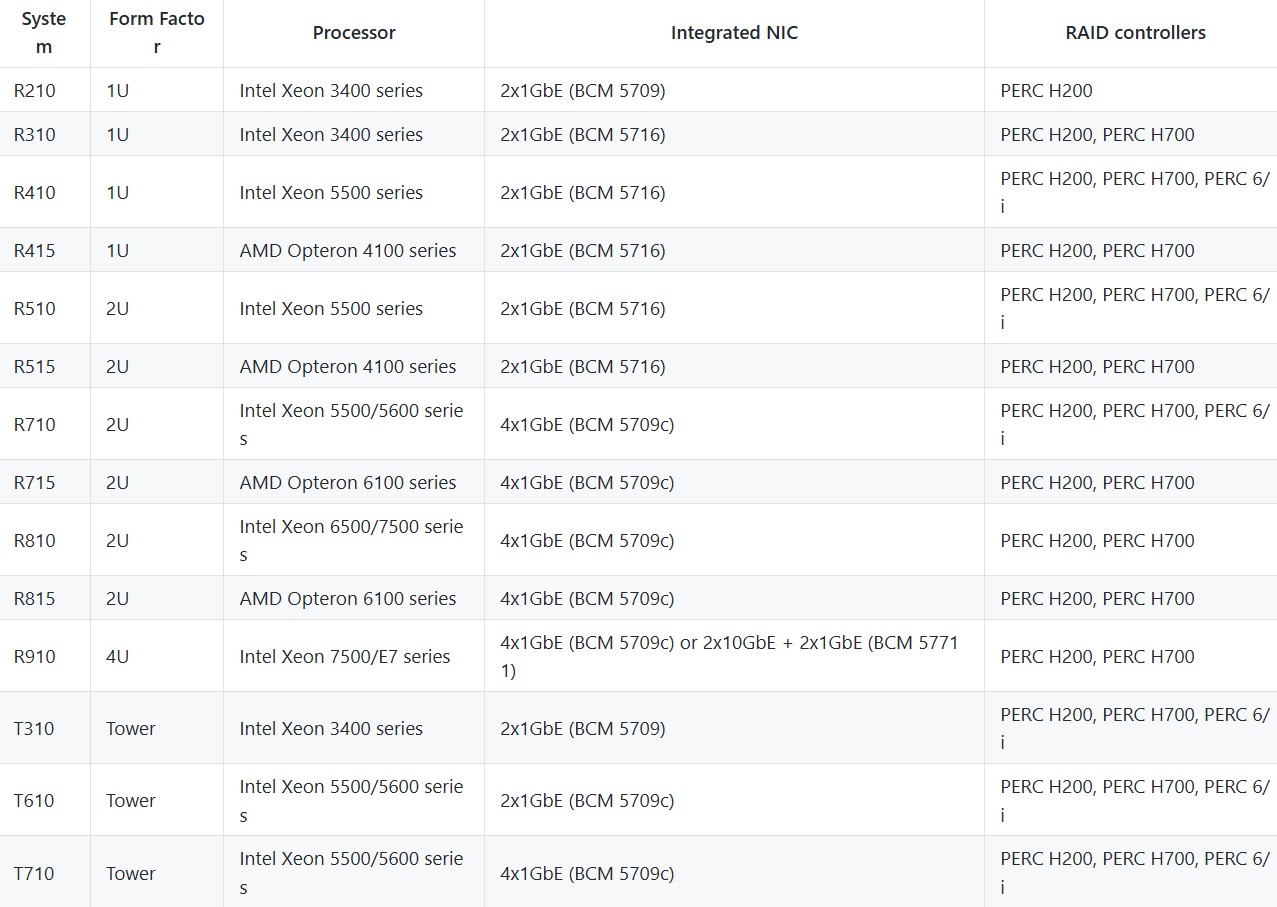Select 2x1GbE (BCM 5716) in R410 row
1277x907 pixels.
click(x=734, y=192)
